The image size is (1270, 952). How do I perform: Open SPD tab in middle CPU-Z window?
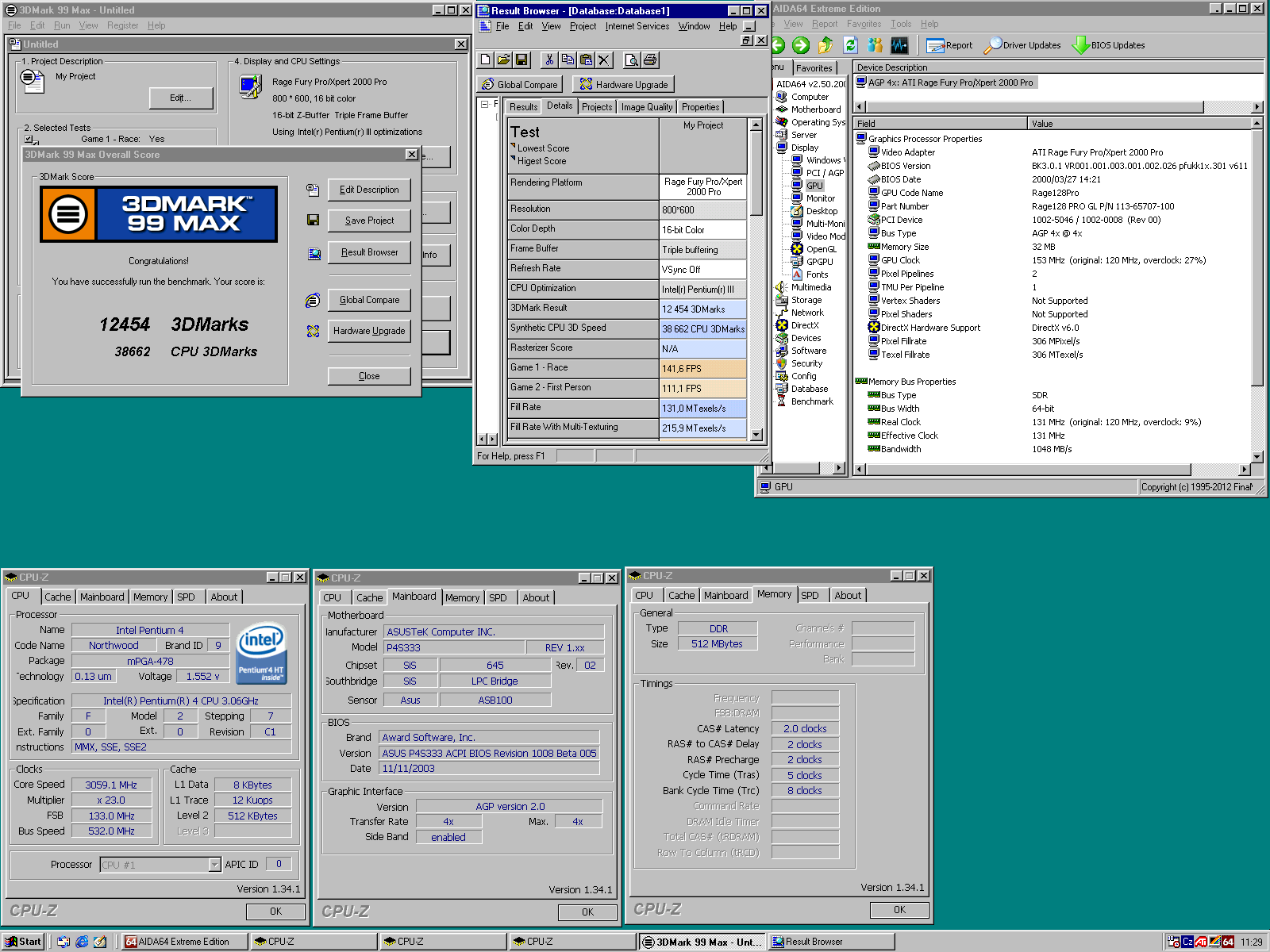[x=498, y=598]
